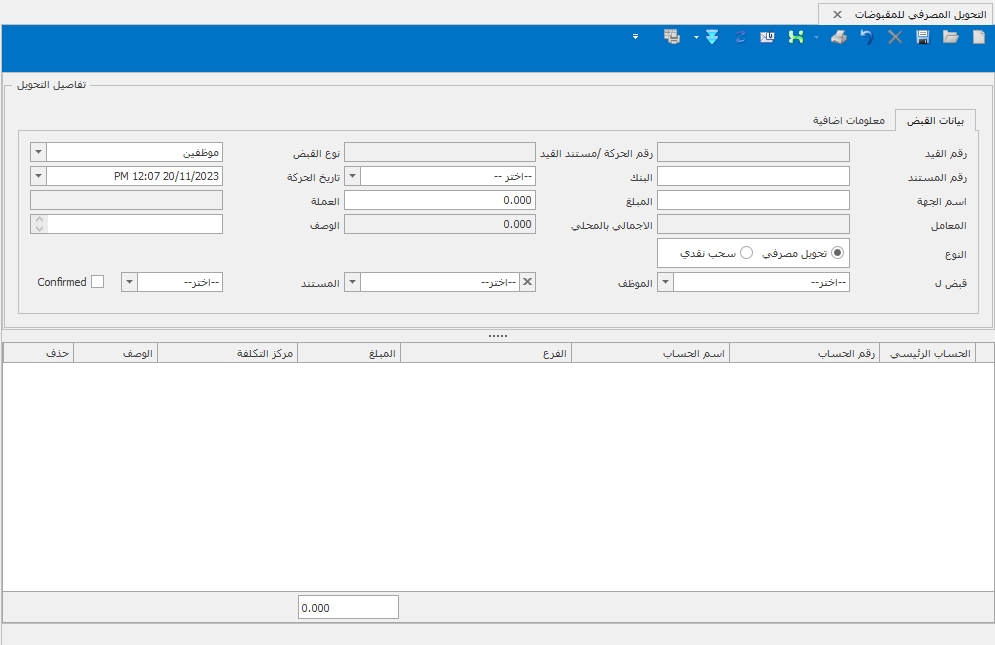Save the transfer with the floppy disk icon
995x645 pixels.
click(923, 37)
